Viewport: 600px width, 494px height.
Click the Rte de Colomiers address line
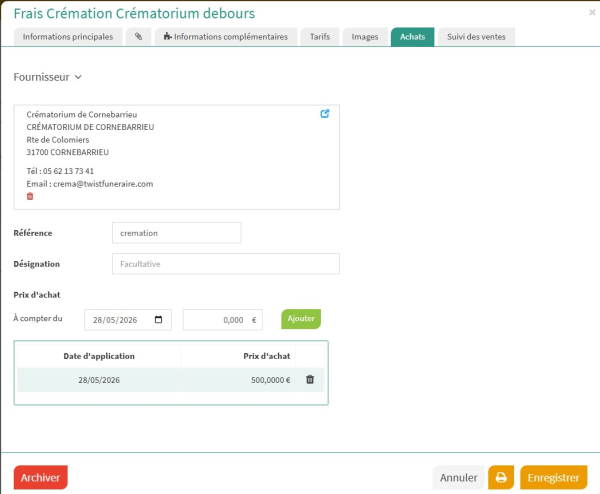[x=58, y=140]
